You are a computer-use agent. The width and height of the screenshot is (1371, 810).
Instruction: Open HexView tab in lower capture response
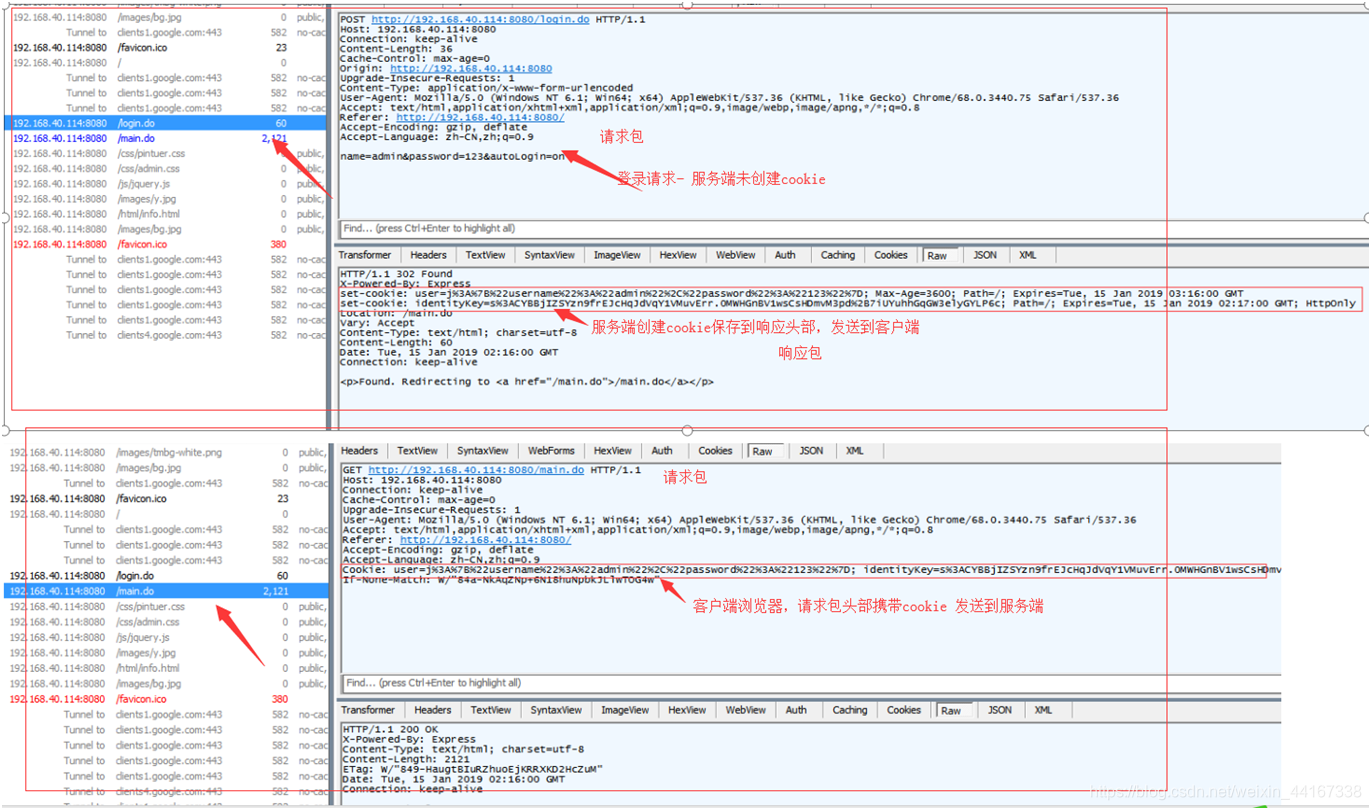tap(687, 710)
